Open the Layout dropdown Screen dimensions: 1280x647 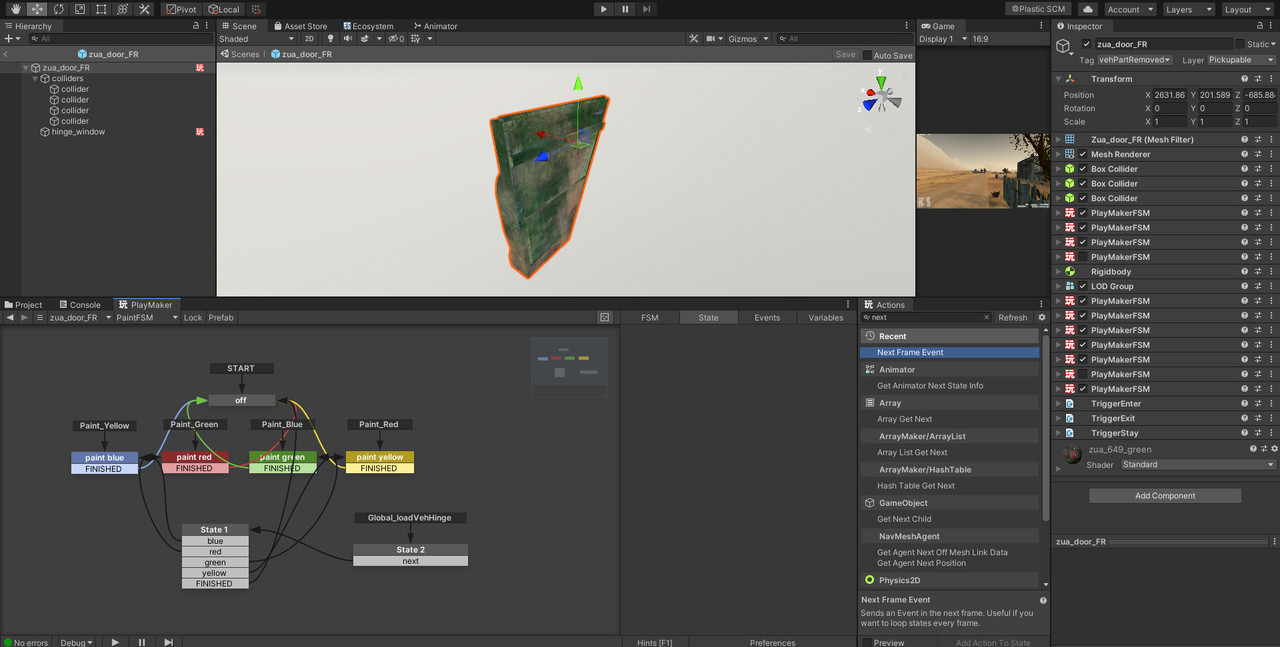click(1246, 9)
